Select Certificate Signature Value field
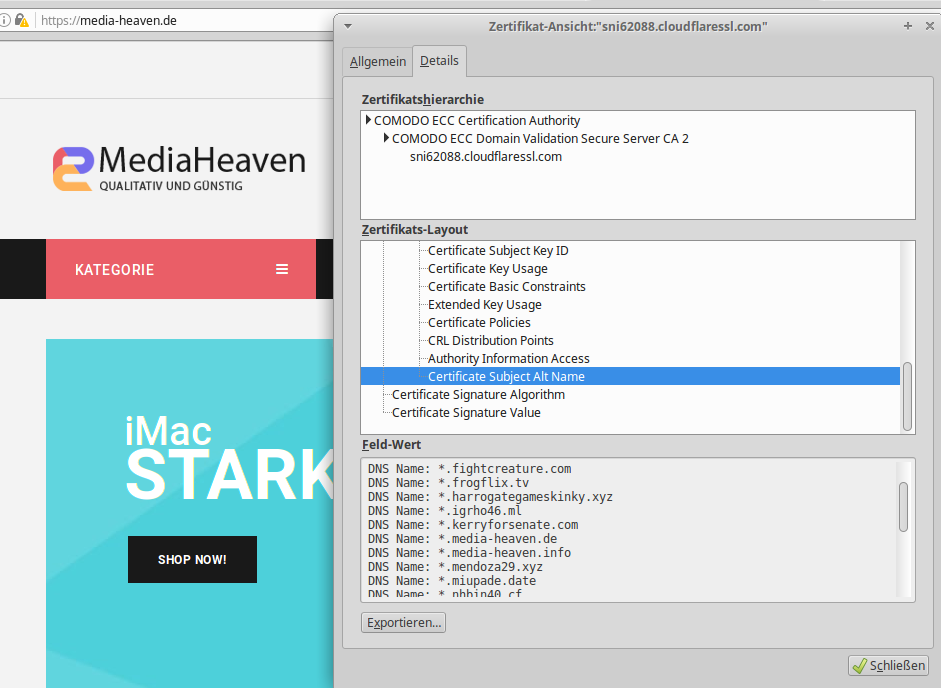Image resolution: width=941 pixels, height=688 pixels. coord(466,413)
